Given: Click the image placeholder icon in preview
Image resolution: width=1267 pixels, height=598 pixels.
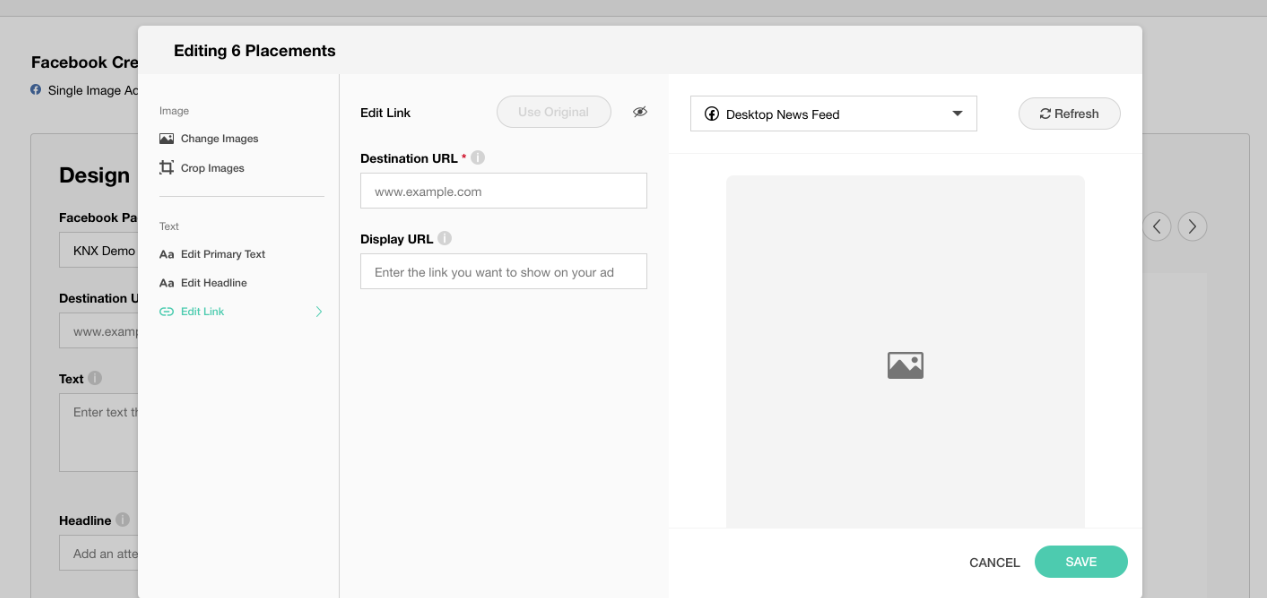Looking at the screenshot, I should tap(905, 365).
